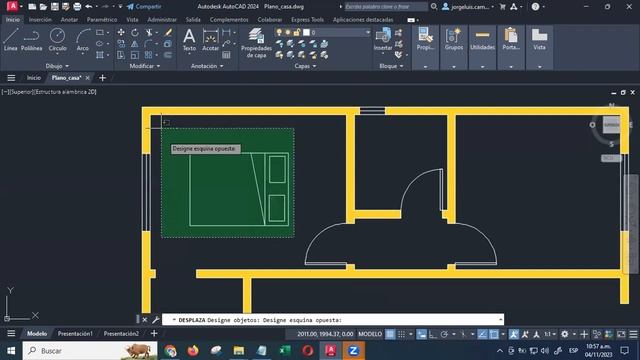This screenshot has height=360, width=640.
Task: Expand the Dibujo panel
Action: click(57, 66)
